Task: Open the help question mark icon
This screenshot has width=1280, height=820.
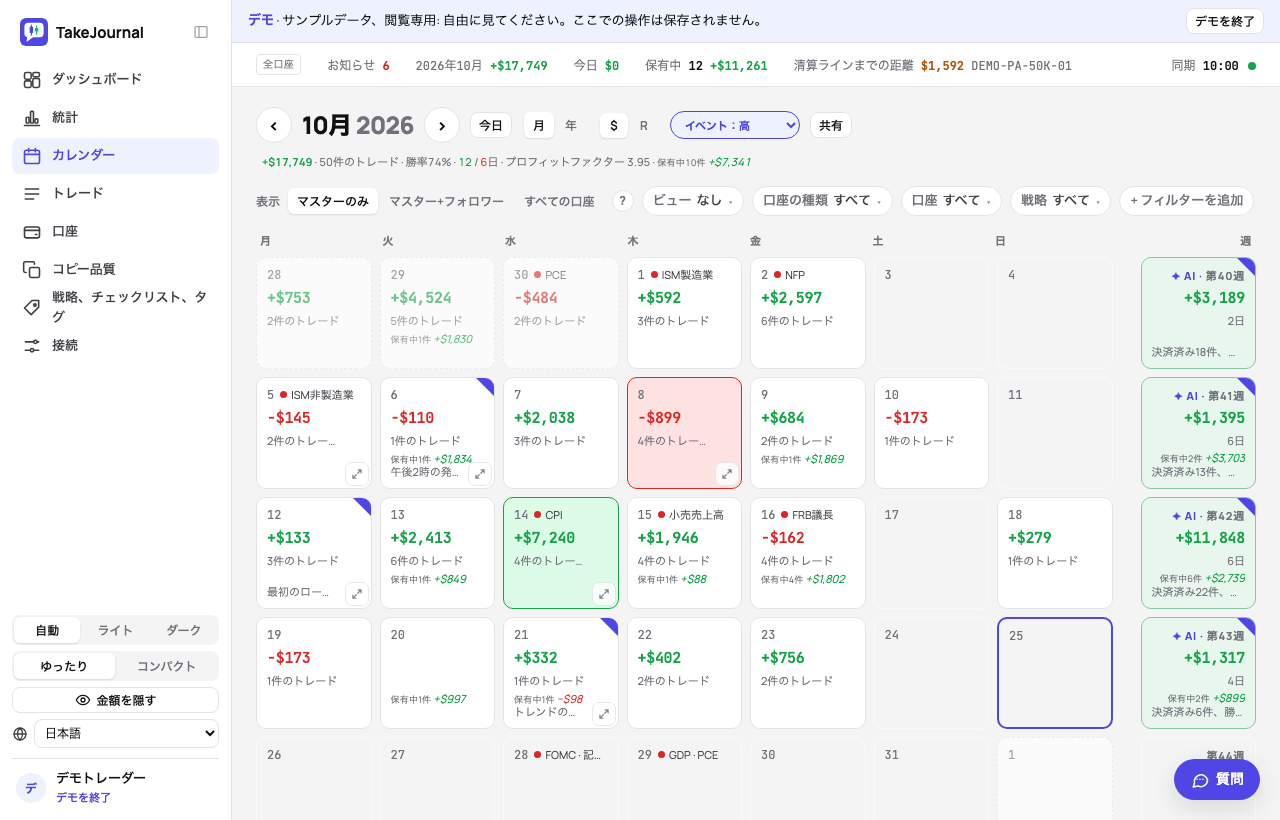Action: [623, 201]
